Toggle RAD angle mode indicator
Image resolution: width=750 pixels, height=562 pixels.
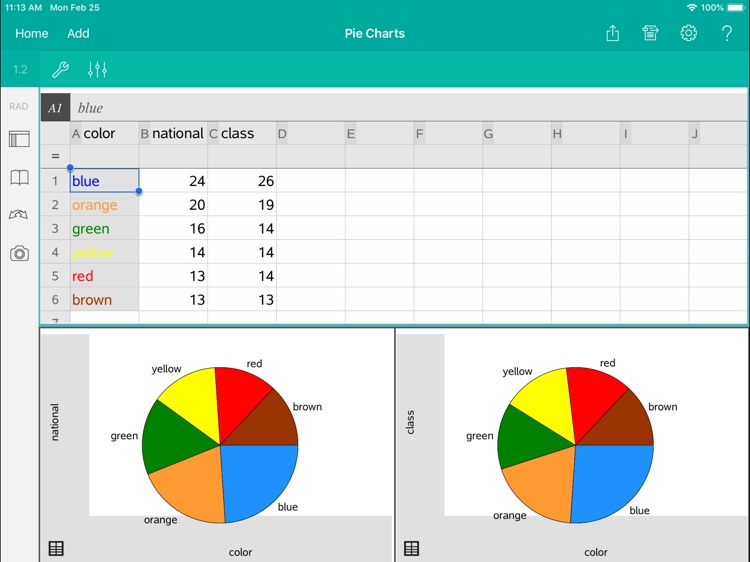pos(19,106)
